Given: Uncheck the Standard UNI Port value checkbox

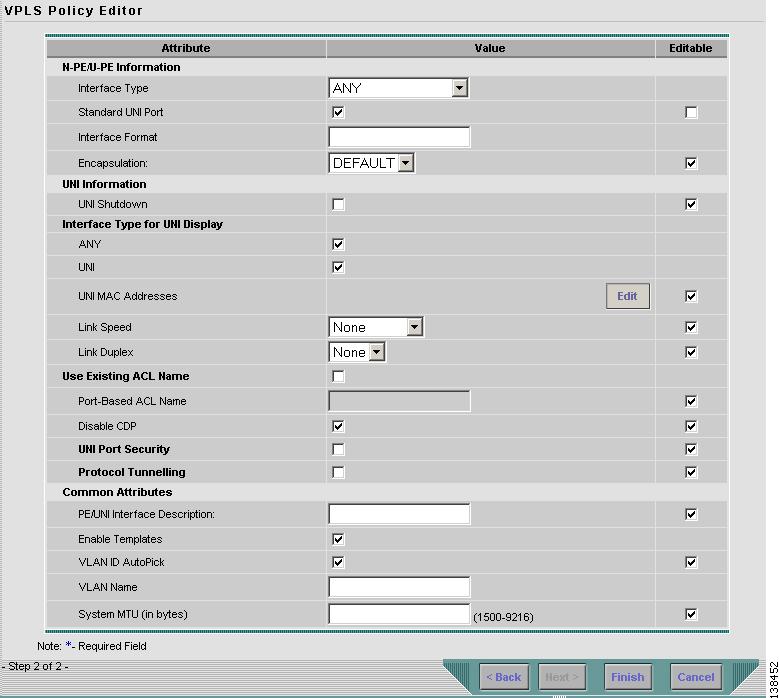Looking at the screenshot, I should [338, 112].
